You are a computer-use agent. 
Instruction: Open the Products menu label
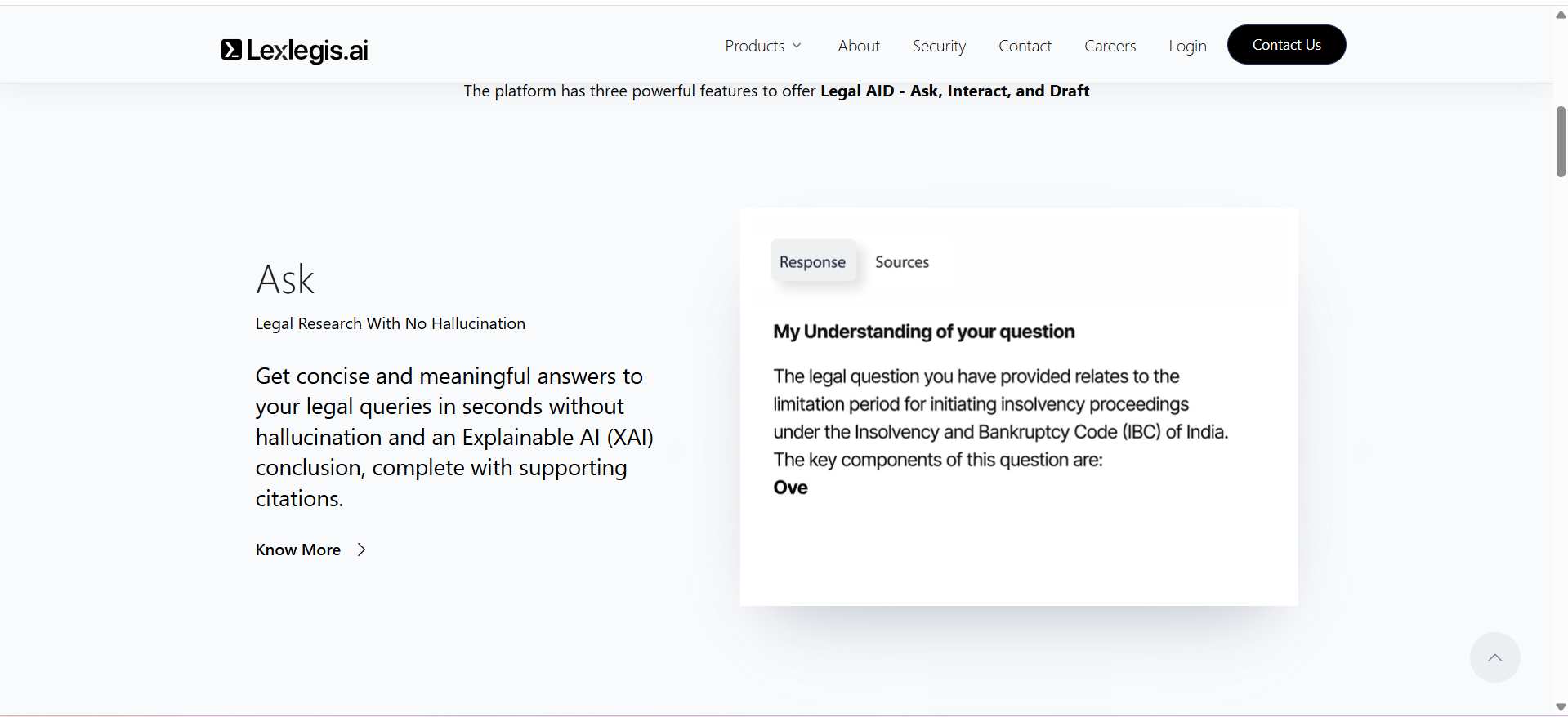(x=754, y=46)
